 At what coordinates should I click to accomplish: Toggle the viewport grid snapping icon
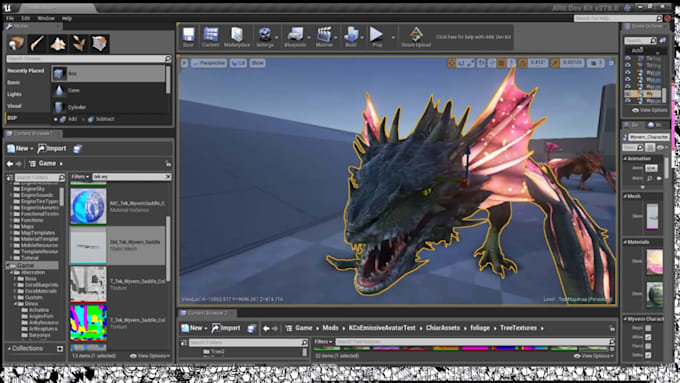coord(501,63)
